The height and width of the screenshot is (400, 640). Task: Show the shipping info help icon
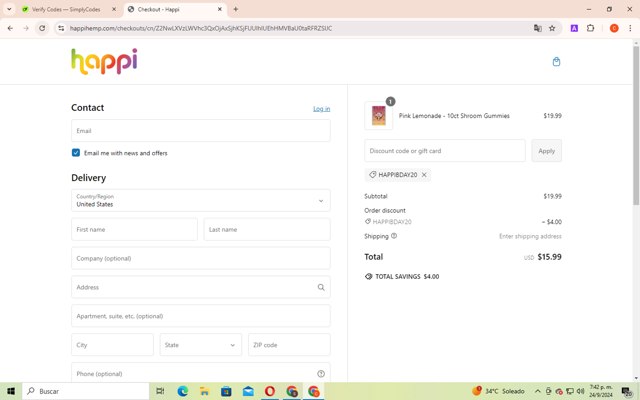coord(394,236)
